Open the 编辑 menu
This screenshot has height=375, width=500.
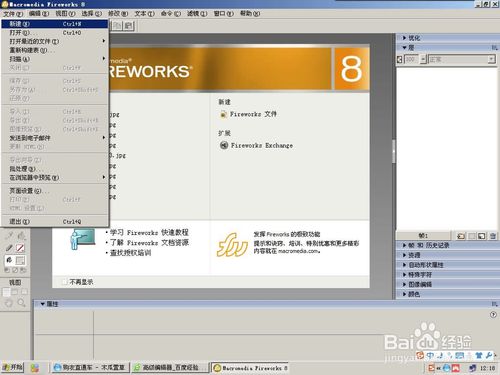pyautogui.click(x=39, y=14)
